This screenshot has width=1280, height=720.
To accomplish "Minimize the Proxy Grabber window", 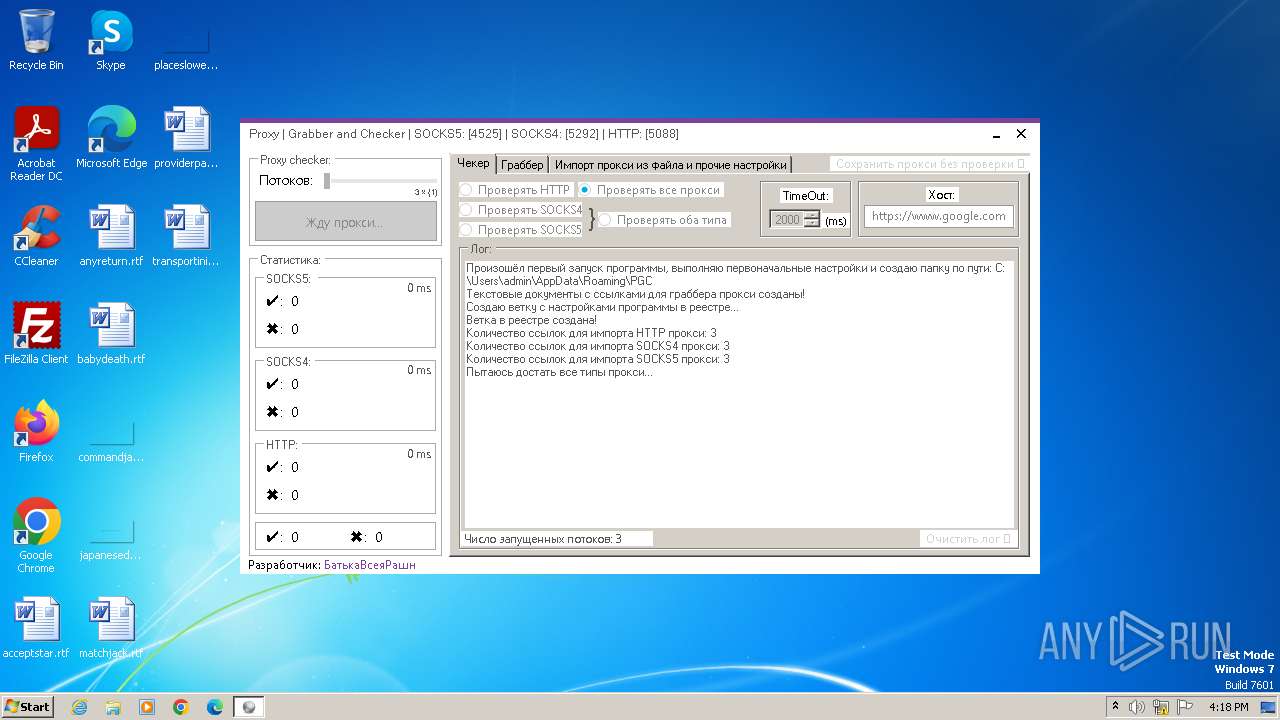I will point(997,134).
